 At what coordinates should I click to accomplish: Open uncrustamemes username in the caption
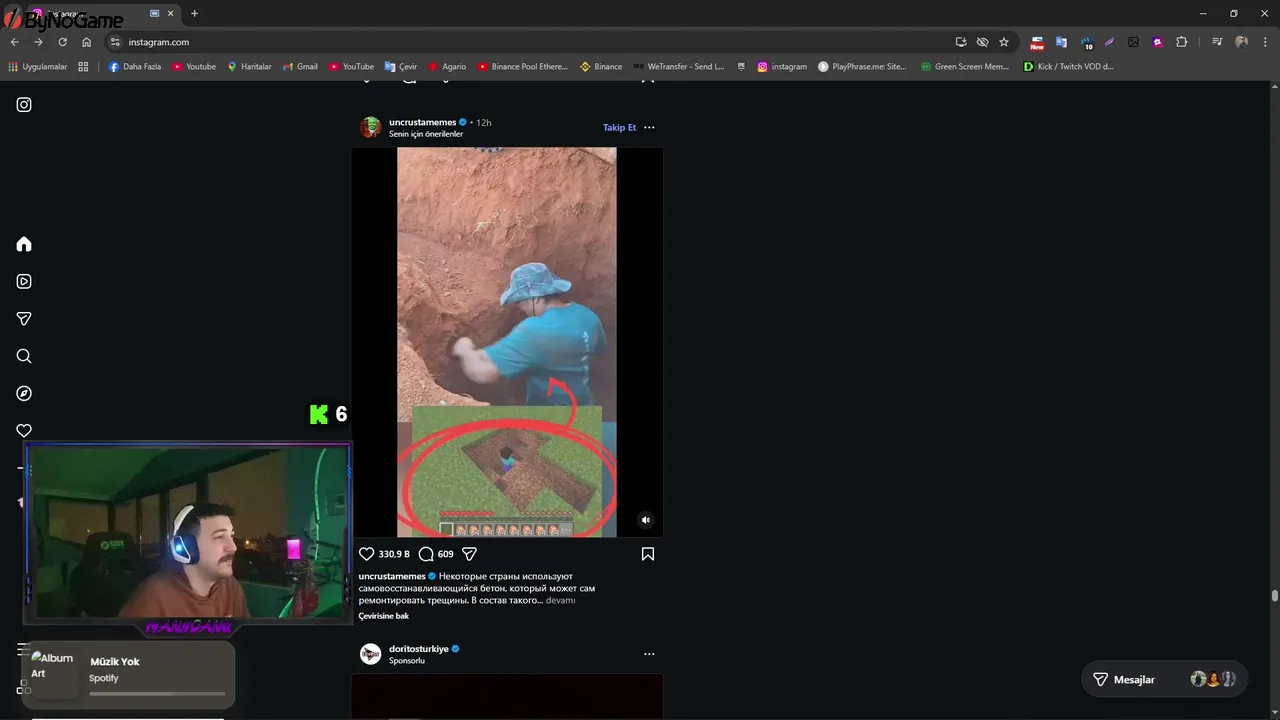pos(392,576)
